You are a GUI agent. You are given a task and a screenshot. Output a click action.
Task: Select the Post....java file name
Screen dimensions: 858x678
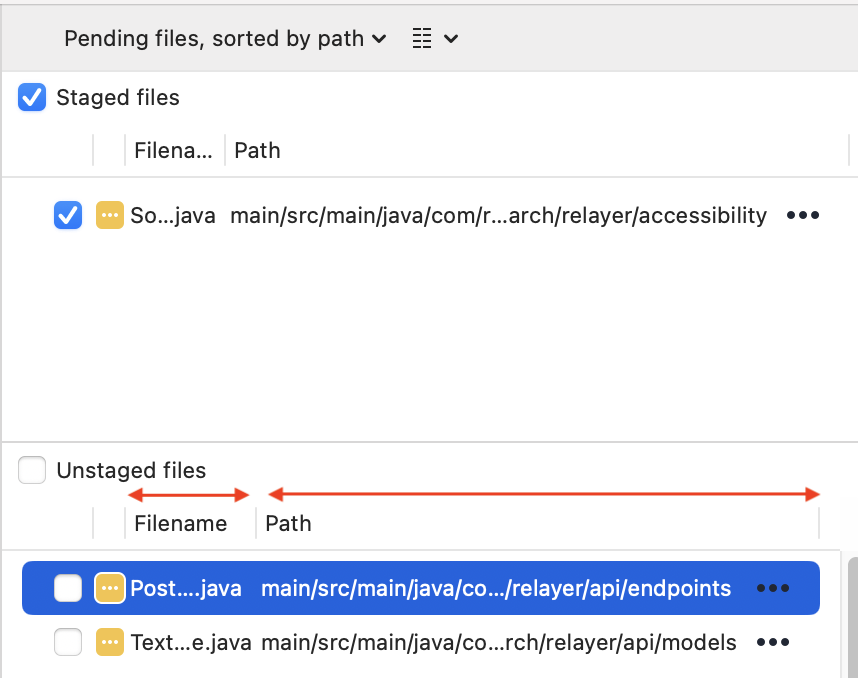coord(186,588)
